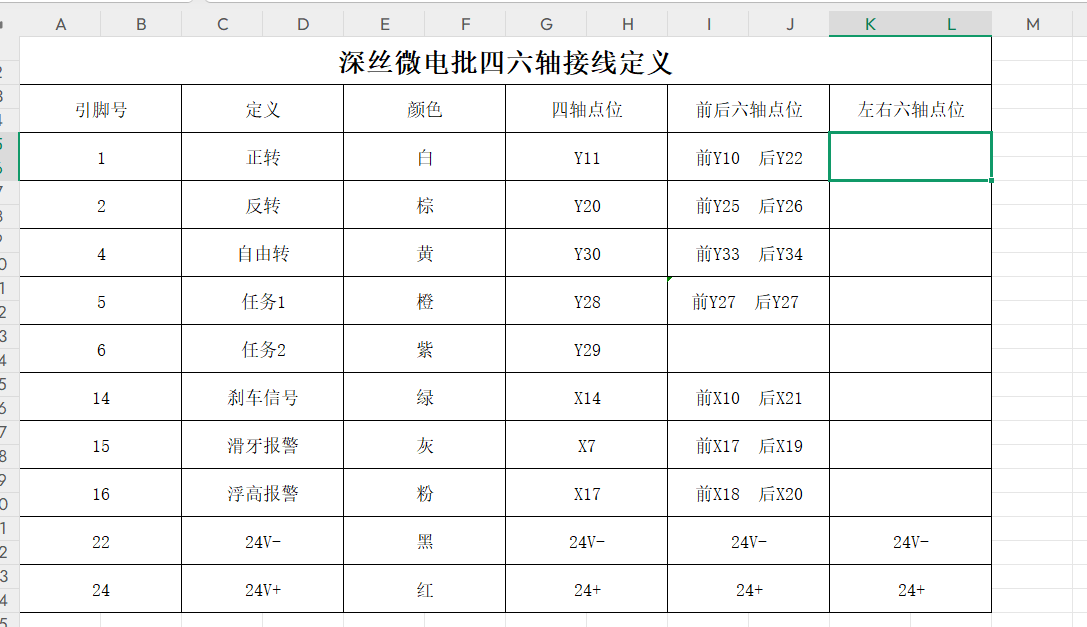1087x627 pixels.
Task: Select the 黄 color cell
Action: (x=424, y=253)
